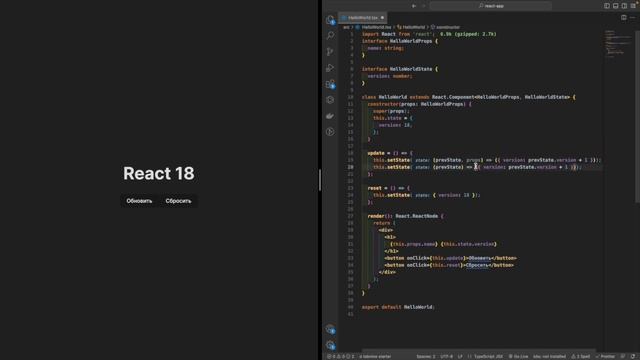The height and width of the screenshot is (360, 640).
Task: Open the Search view in activity bar
Action: tap(330, 36)
